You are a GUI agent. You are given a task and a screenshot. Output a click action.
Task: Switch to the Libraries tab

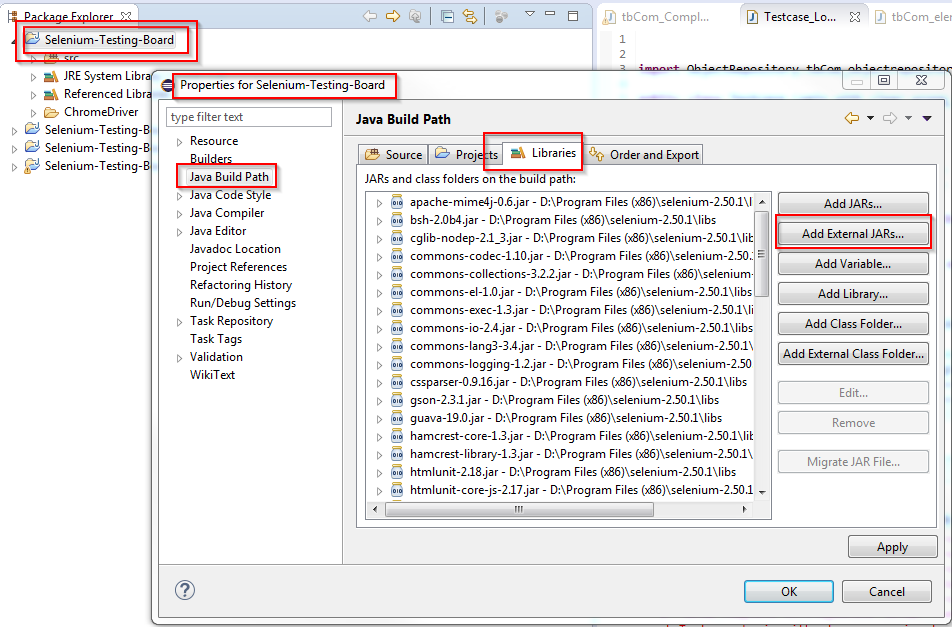[x=543, y=153]
